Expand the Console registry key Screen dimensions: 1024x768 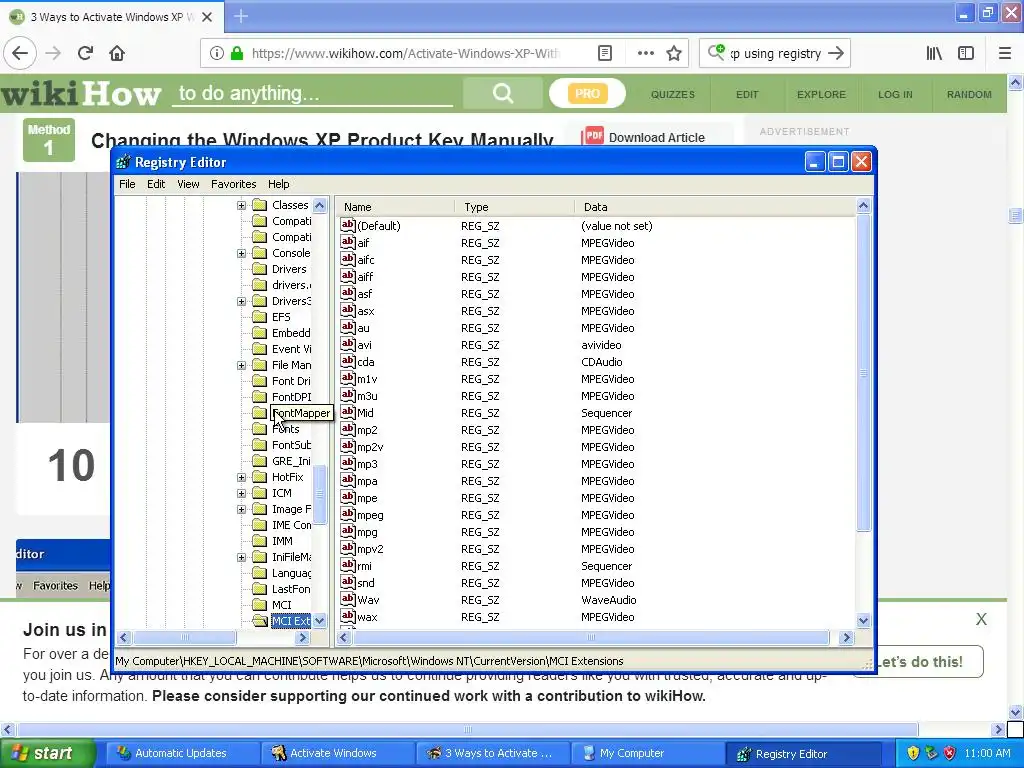(242, 253)
